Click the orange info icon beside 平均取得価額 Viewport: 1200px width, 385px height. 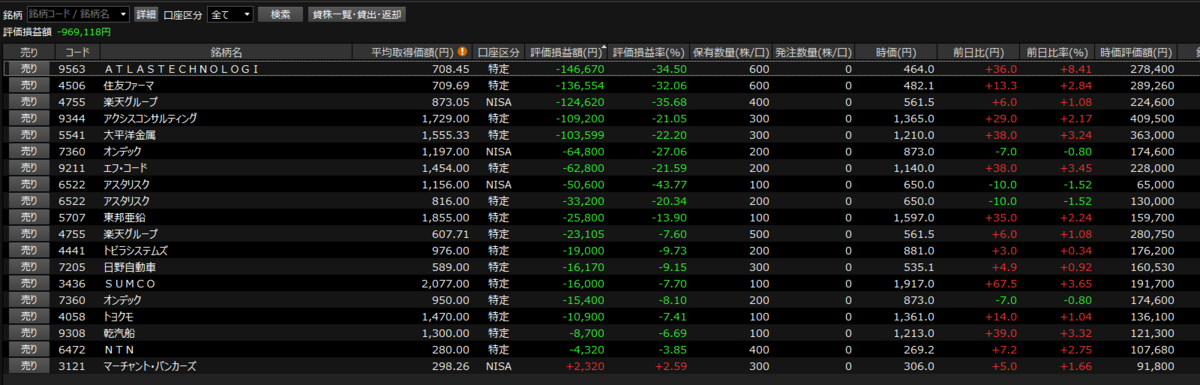pyautogui.click(x=463, y=51)
